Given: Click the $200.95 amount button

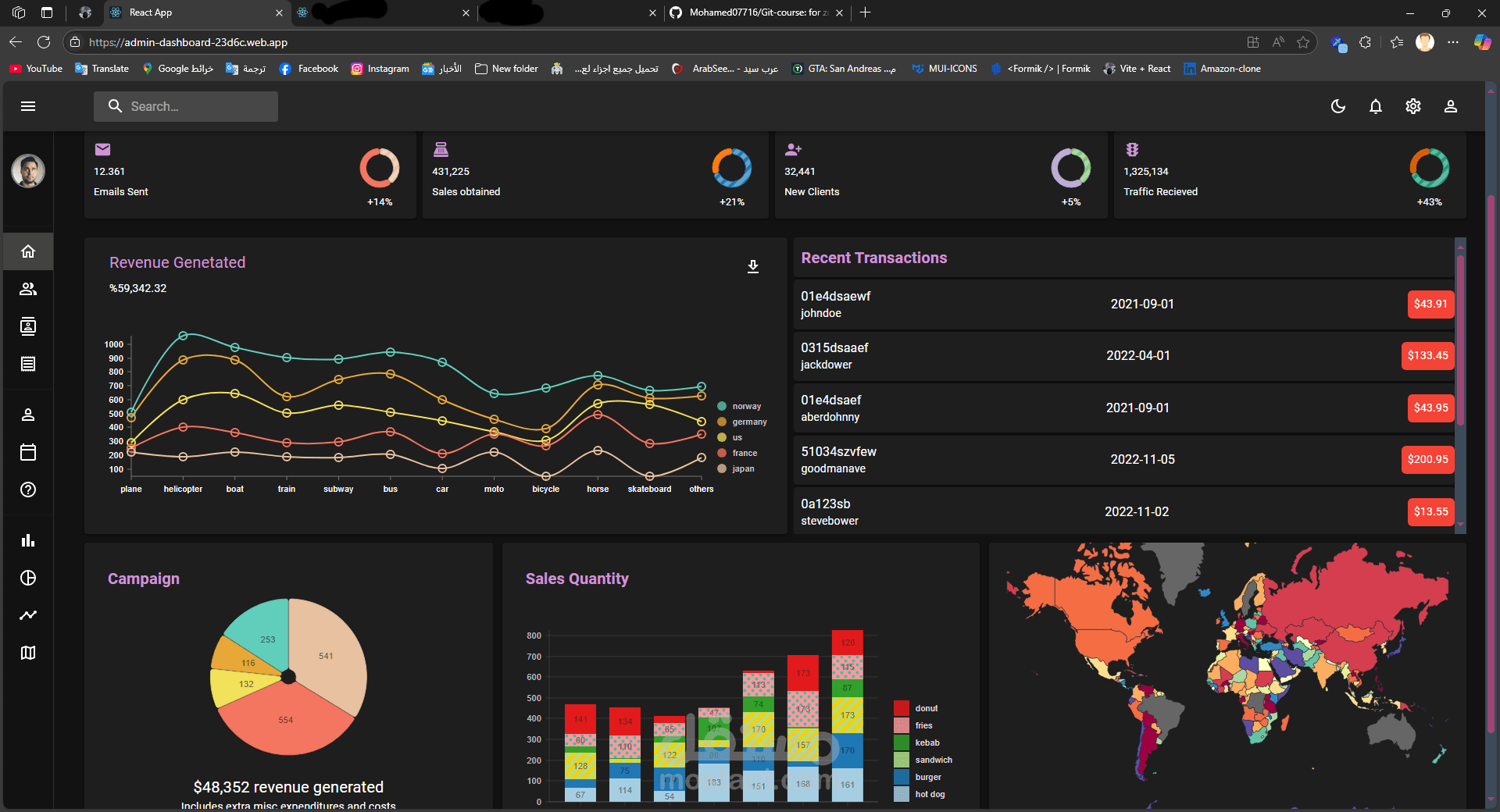Looking at the screenshot, I should pos(1427,459).
